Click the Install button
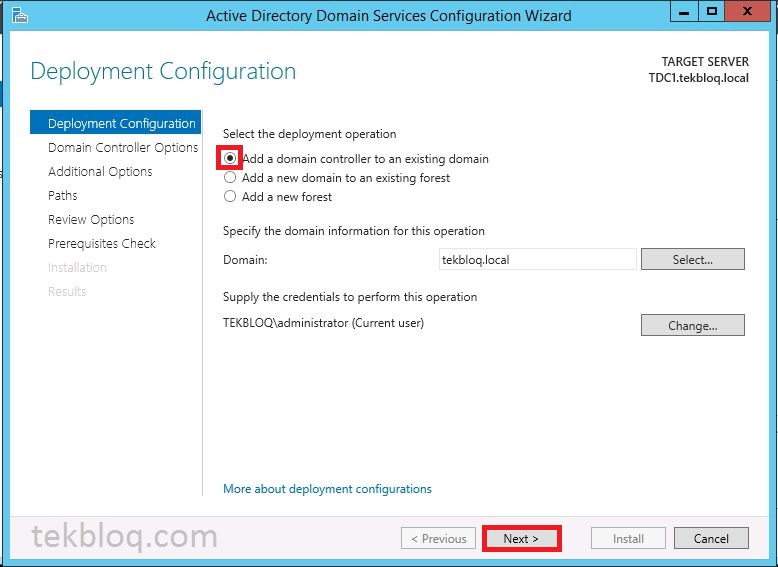The image size is (778, 567). pyautogui.click(x=628, y=539)
